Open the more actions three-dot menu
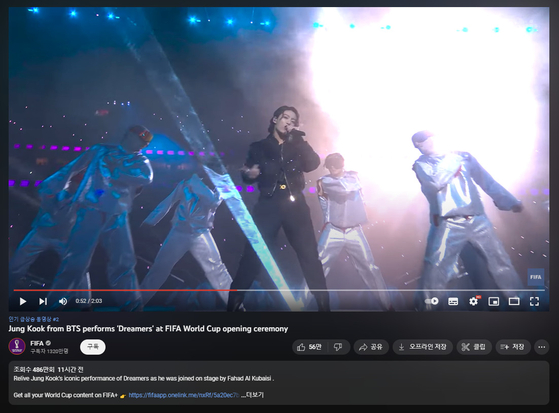Image resolution: width=559 pixels, height=413 pixels. pyautogui.click(x=542, y=347)
